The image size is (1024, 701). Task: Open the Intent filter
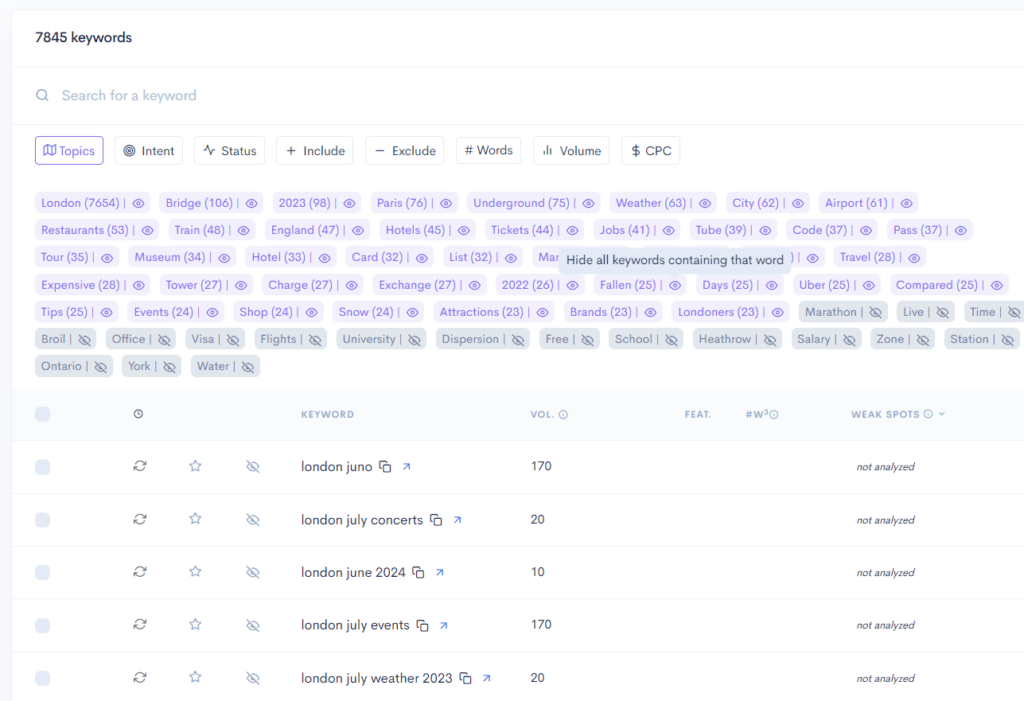148,150
